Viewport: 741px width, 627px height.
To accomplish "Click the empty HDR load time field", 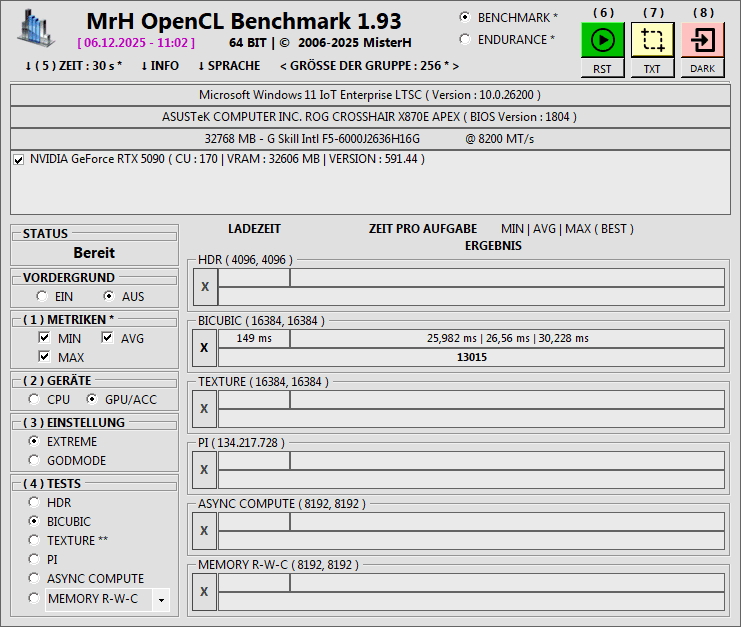I will (254, 277).
